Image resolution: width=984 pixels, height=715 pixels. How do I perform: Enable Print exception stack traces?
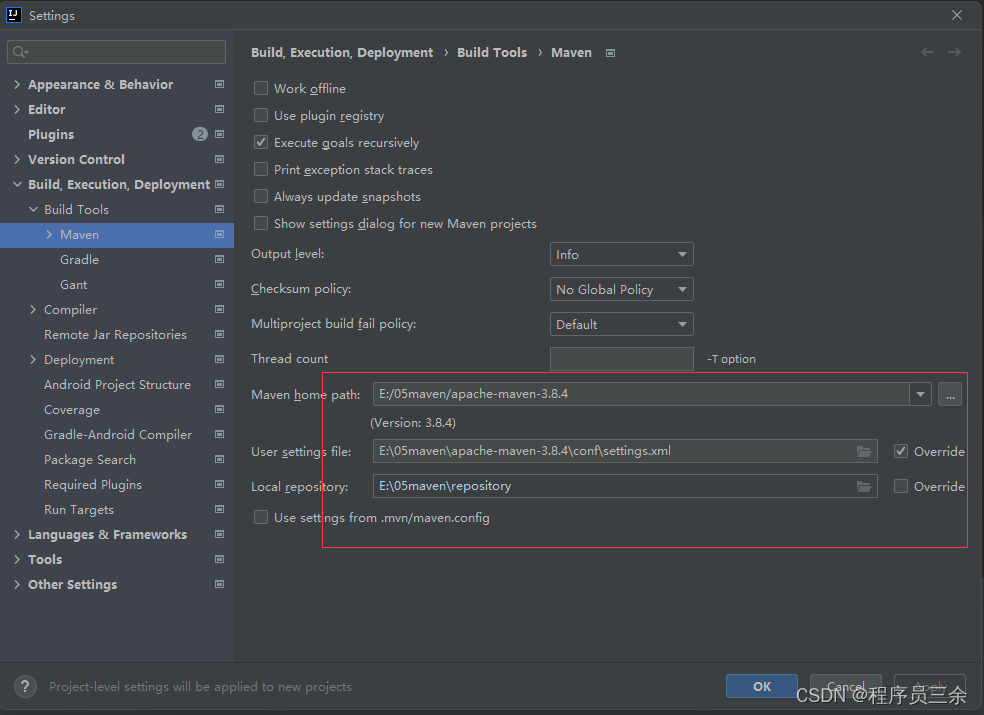(261, 169)
